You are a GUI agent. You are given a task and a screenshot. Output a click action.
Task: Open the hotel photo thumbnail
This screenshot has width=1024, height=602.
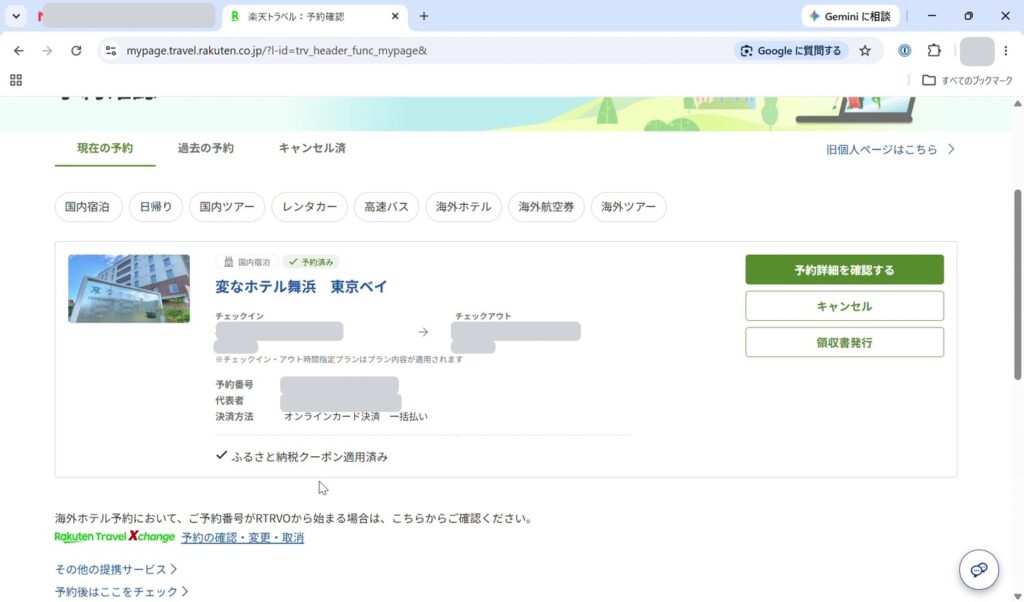129,289
